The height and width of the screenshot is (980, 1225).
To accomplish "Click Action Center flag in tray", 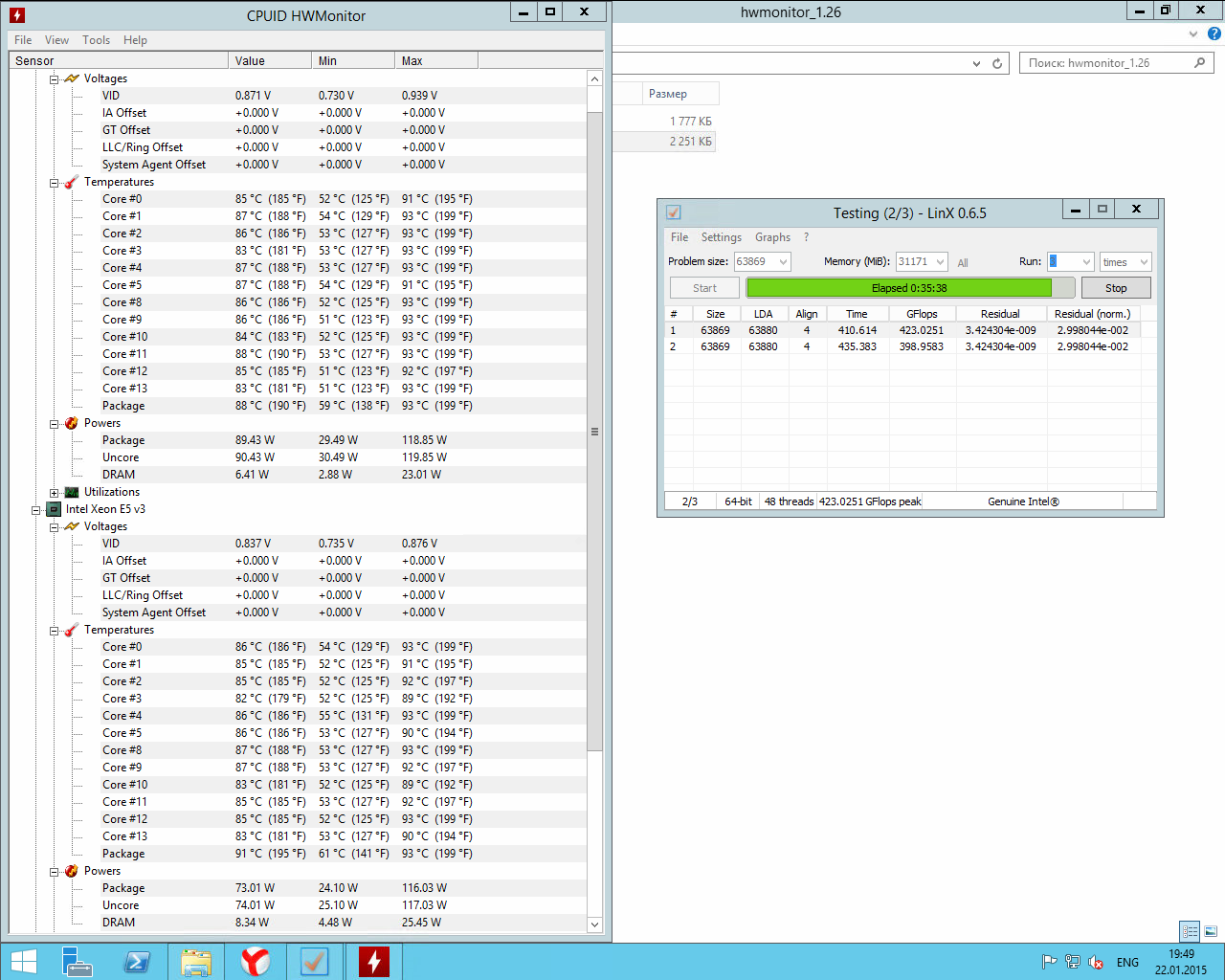I will (1050, 962).
